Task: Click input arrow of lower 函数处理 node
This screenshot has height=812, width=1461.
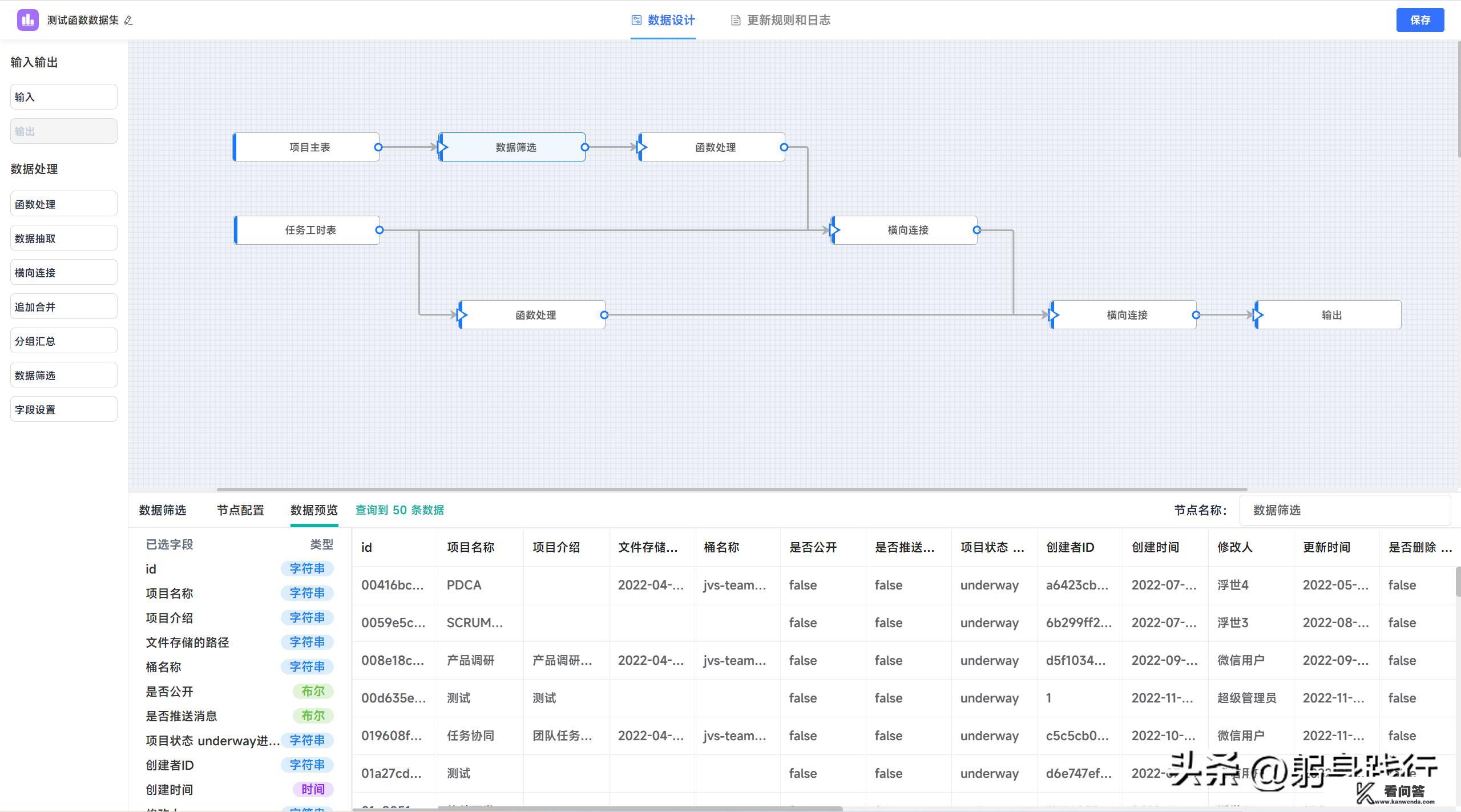Action: [x=462, y=314]
